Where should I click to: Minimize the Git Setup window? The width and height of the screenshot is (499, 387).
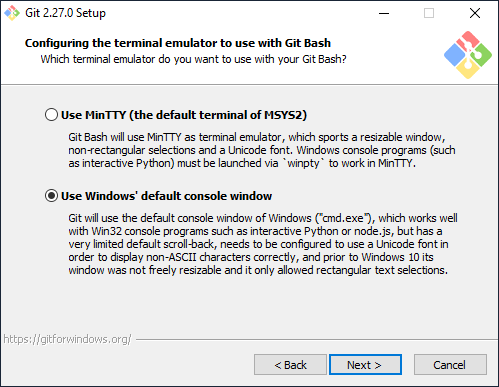(x=384, y=13)
